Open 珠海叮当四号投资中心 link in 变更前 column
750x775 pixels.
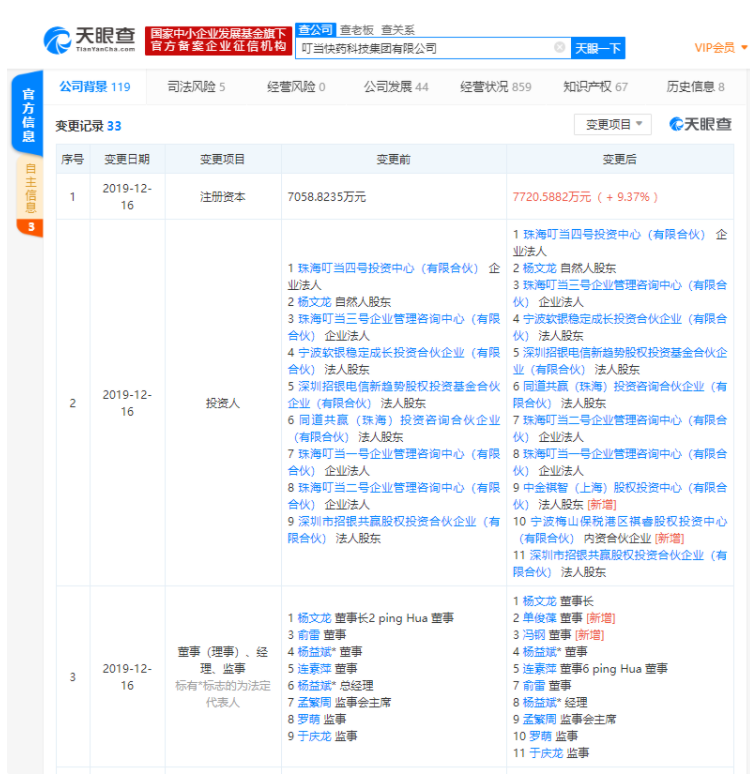[388, 268]
